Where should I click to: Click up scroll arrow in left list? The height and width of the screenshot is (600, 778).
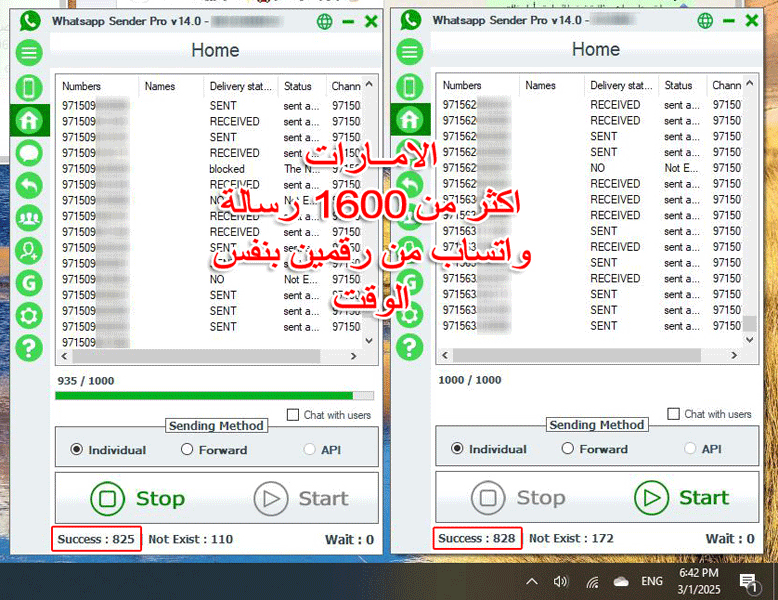[x=369, y=84]
